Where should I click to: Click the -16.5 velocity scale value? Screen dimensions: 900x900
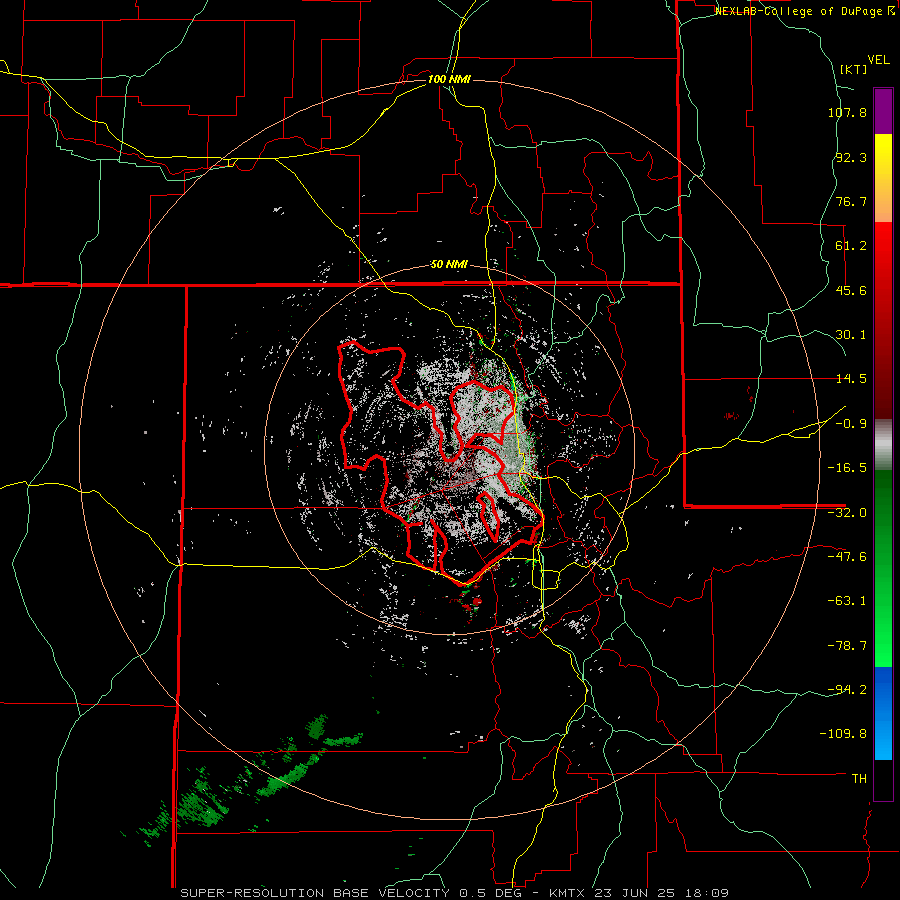[x=847, y=468]
